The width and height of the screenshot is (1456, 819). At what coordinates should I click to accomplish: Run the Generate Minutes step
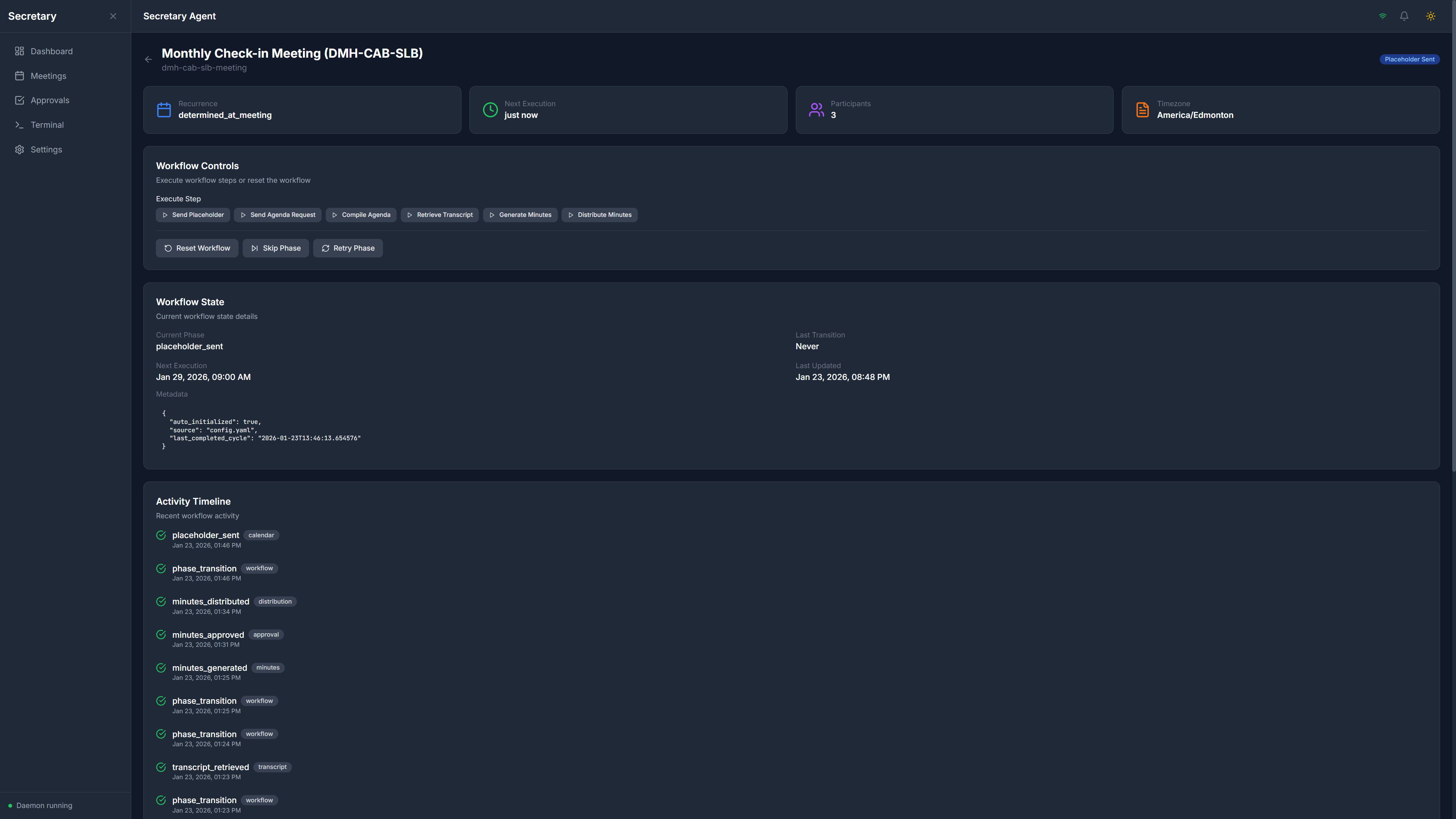520,215
